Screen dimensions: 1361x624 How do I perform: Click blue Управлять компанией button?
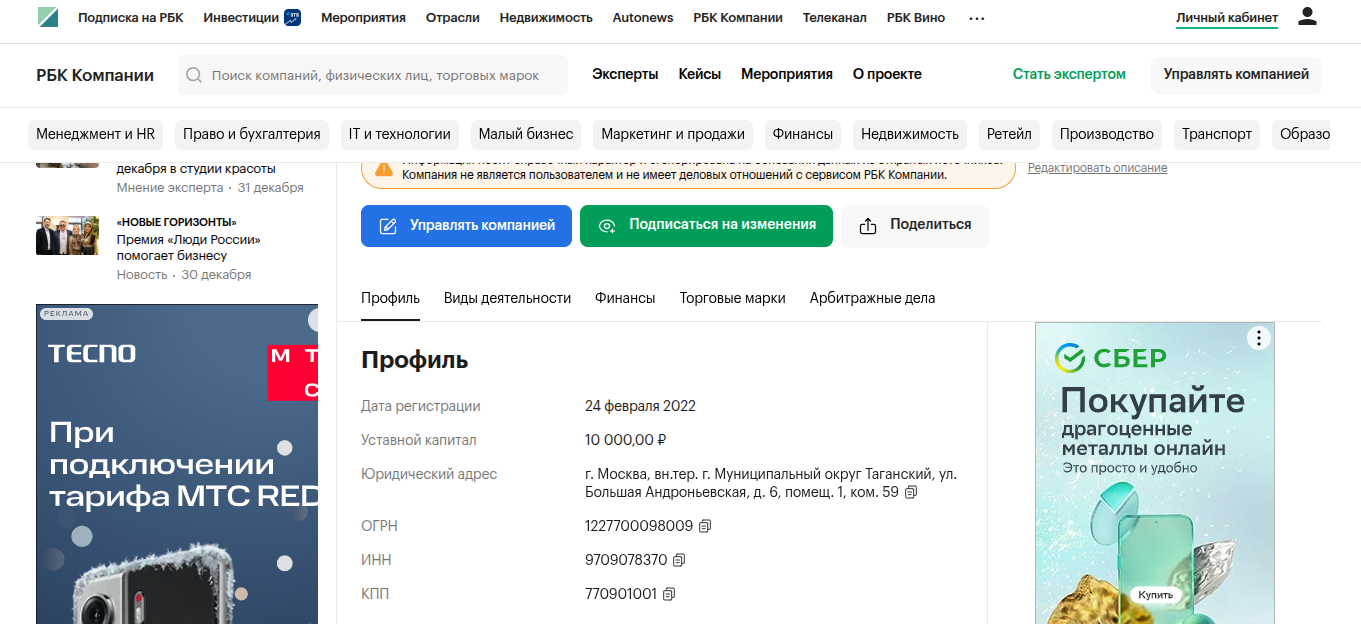click(466, 226)
